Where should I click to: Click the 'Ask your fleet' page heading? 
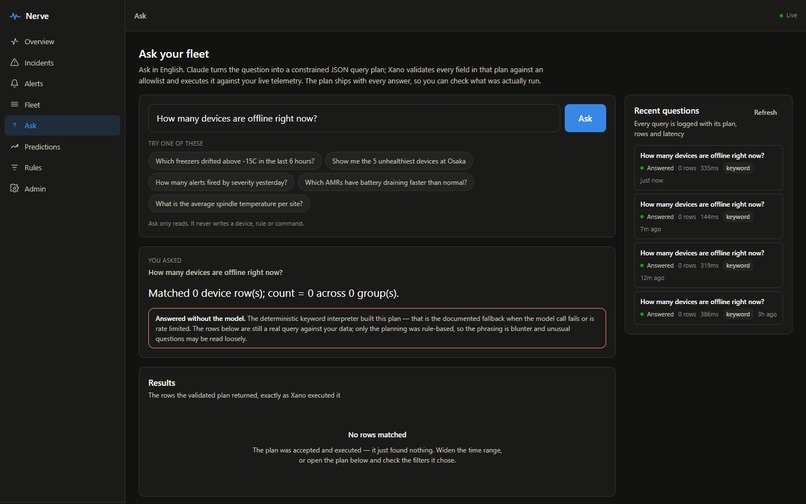coord(174,54)
